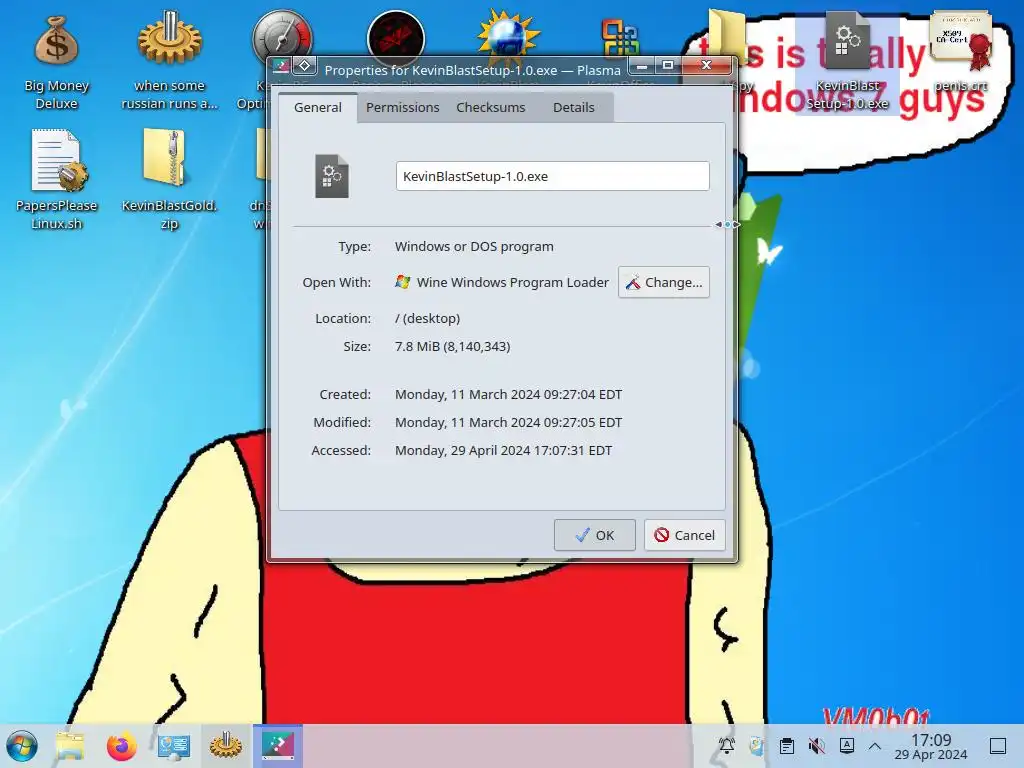Open the file manager from the taskbar
The image size is (1024, 768).
70,746
